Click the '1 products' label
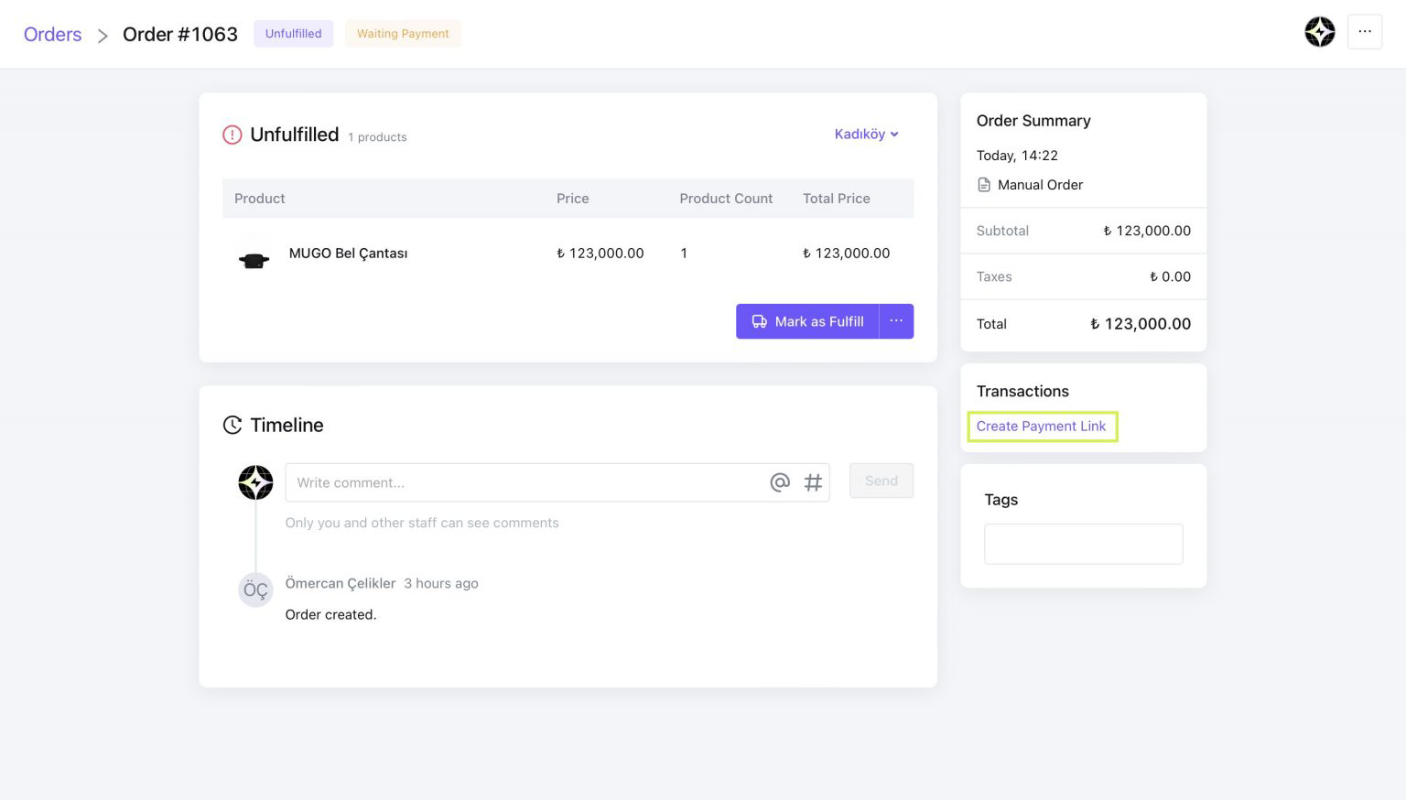The height and width of the screenshot is (800, 1406). coord(377,137)
